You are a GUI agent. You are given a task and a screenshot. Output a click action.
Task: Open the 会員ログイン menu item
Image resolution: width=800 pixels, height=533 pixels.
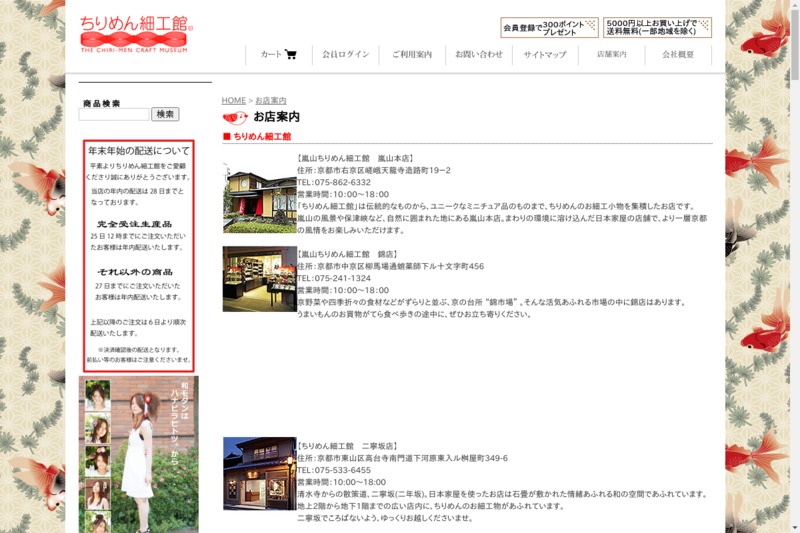[345, 55]
